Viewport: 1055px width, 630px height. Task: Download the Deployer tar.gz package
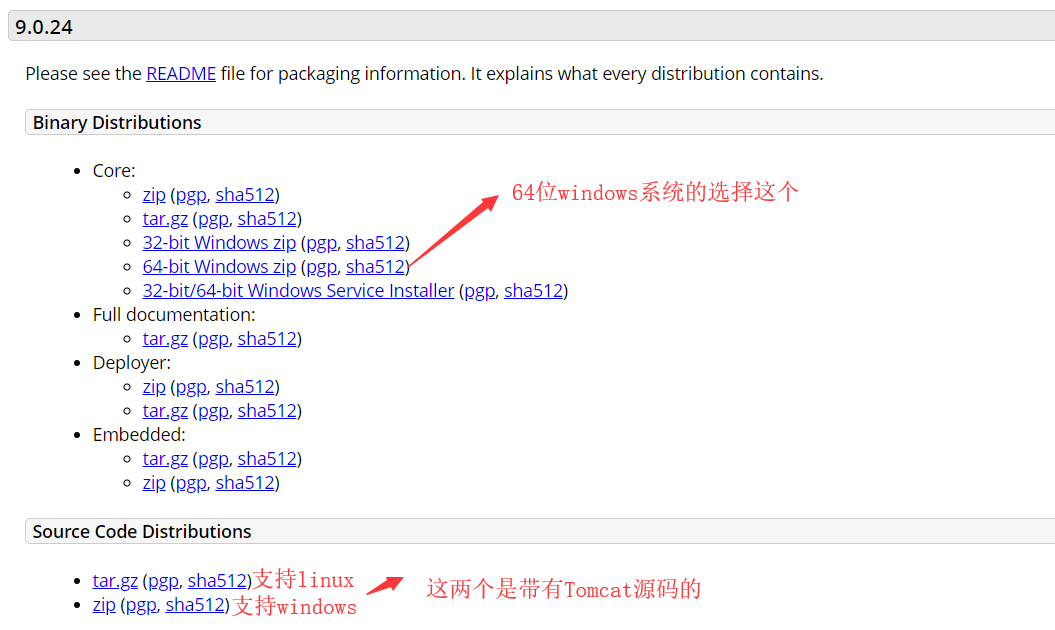pyautogui.click(x=165, y=411)
